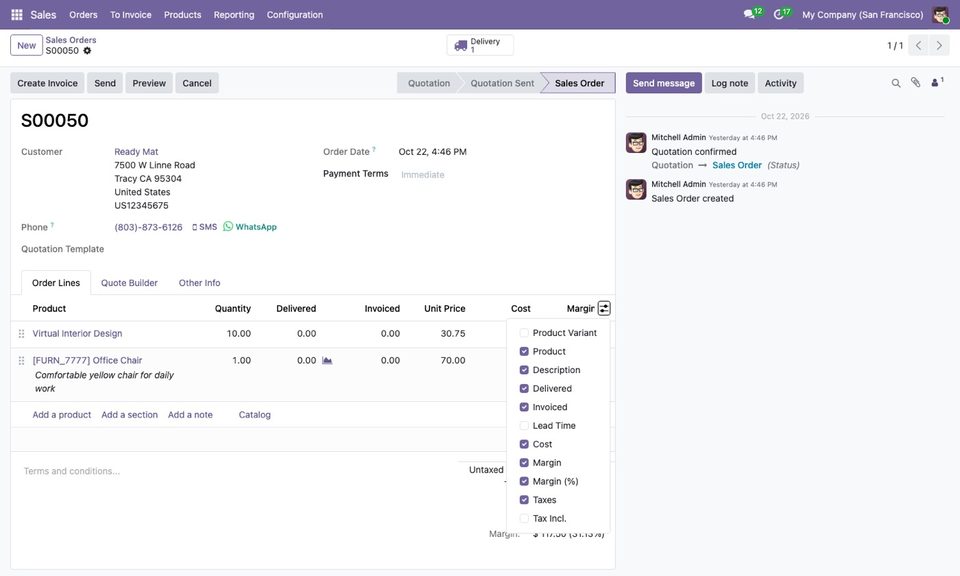Image resolution: width=960 pixels, height=576 pixels.
Task: Open the Reporting menu
Action: (x=234, y=15)
